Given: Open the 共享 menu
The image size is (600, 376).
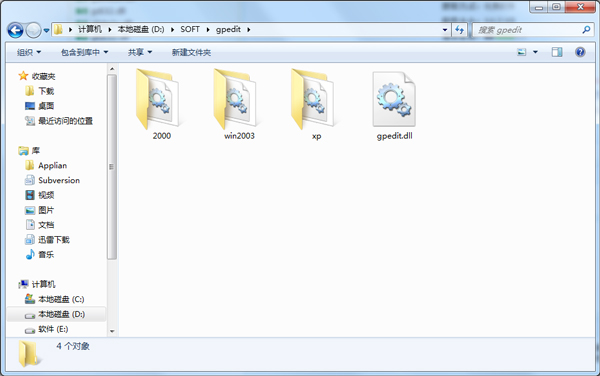Looking at the screenshot, I should tap(140, 52).
